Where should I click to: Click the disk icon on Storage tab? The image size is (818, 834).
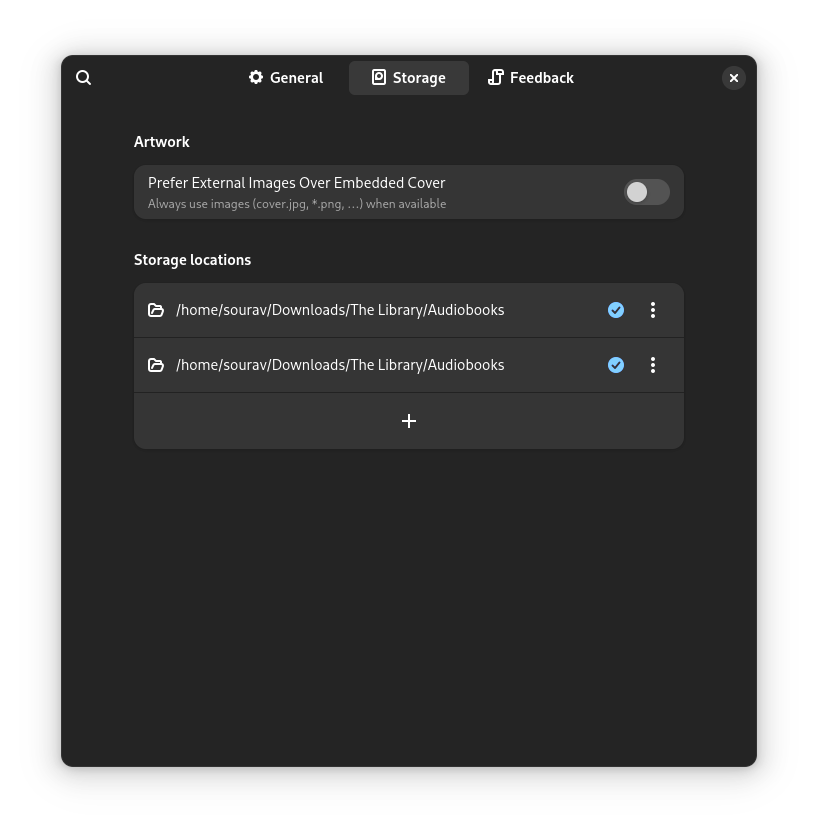(x=379, y=77)
